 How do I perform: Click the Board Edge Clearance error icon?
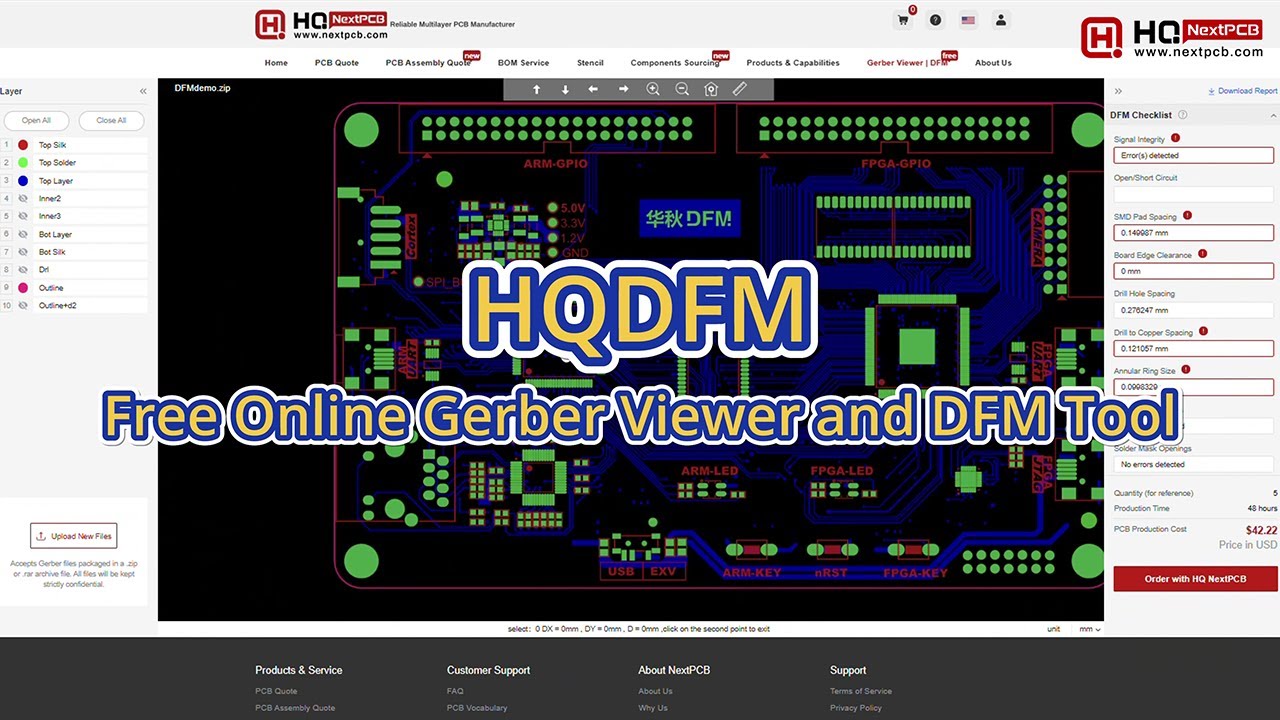(x=1203, y=253)
